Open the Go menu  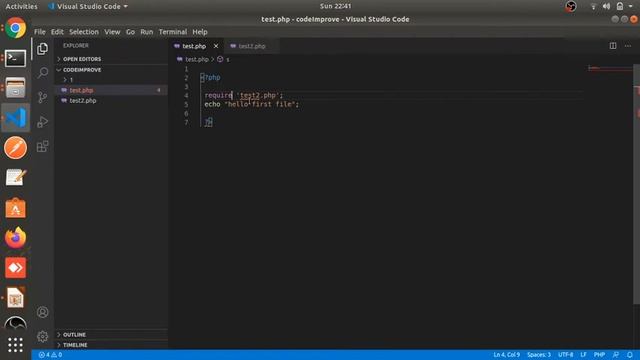(130, 32)
